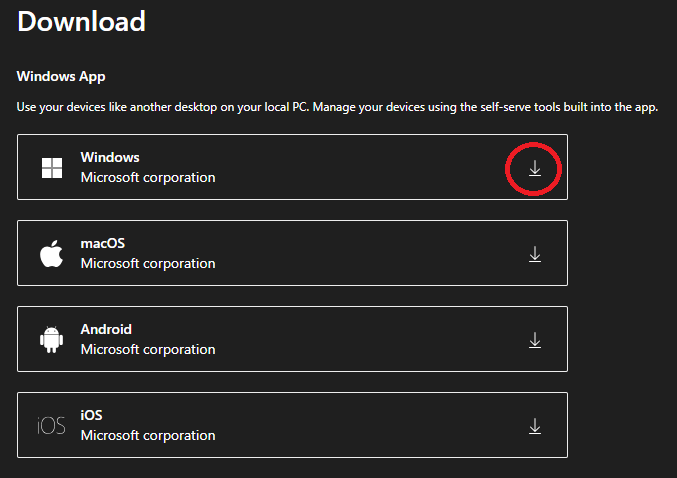Click Microsoft corporation under Windows
The image size is (677, 478).
point(148,177)
